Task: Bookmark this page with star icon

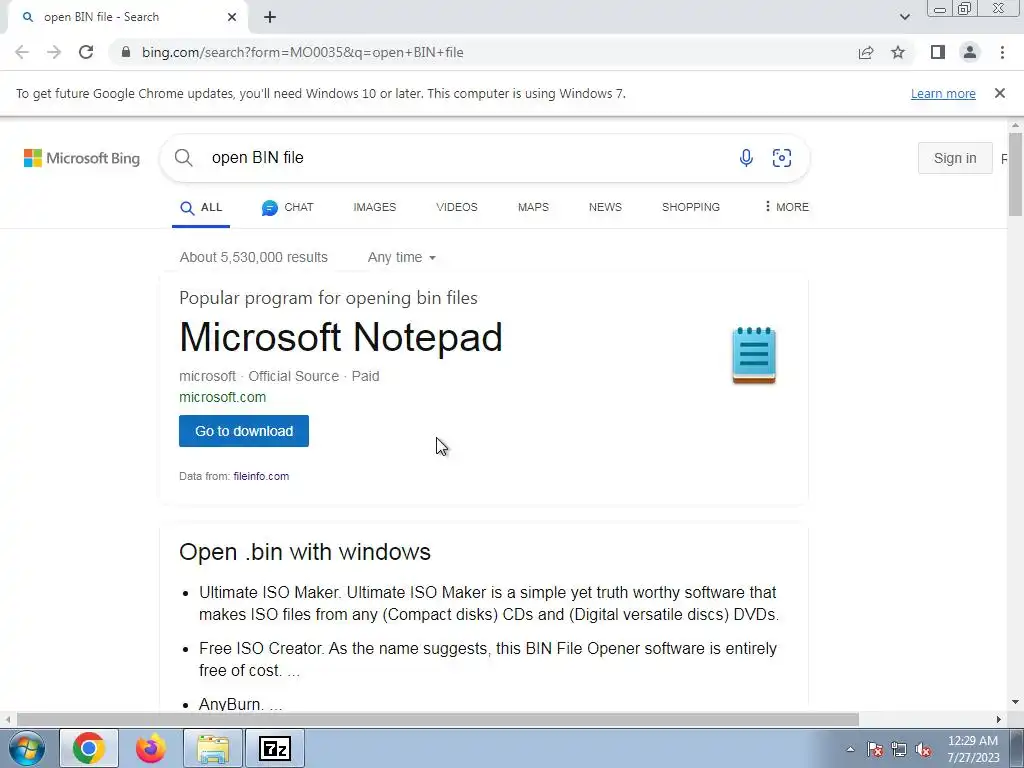Action: [898, 52]
